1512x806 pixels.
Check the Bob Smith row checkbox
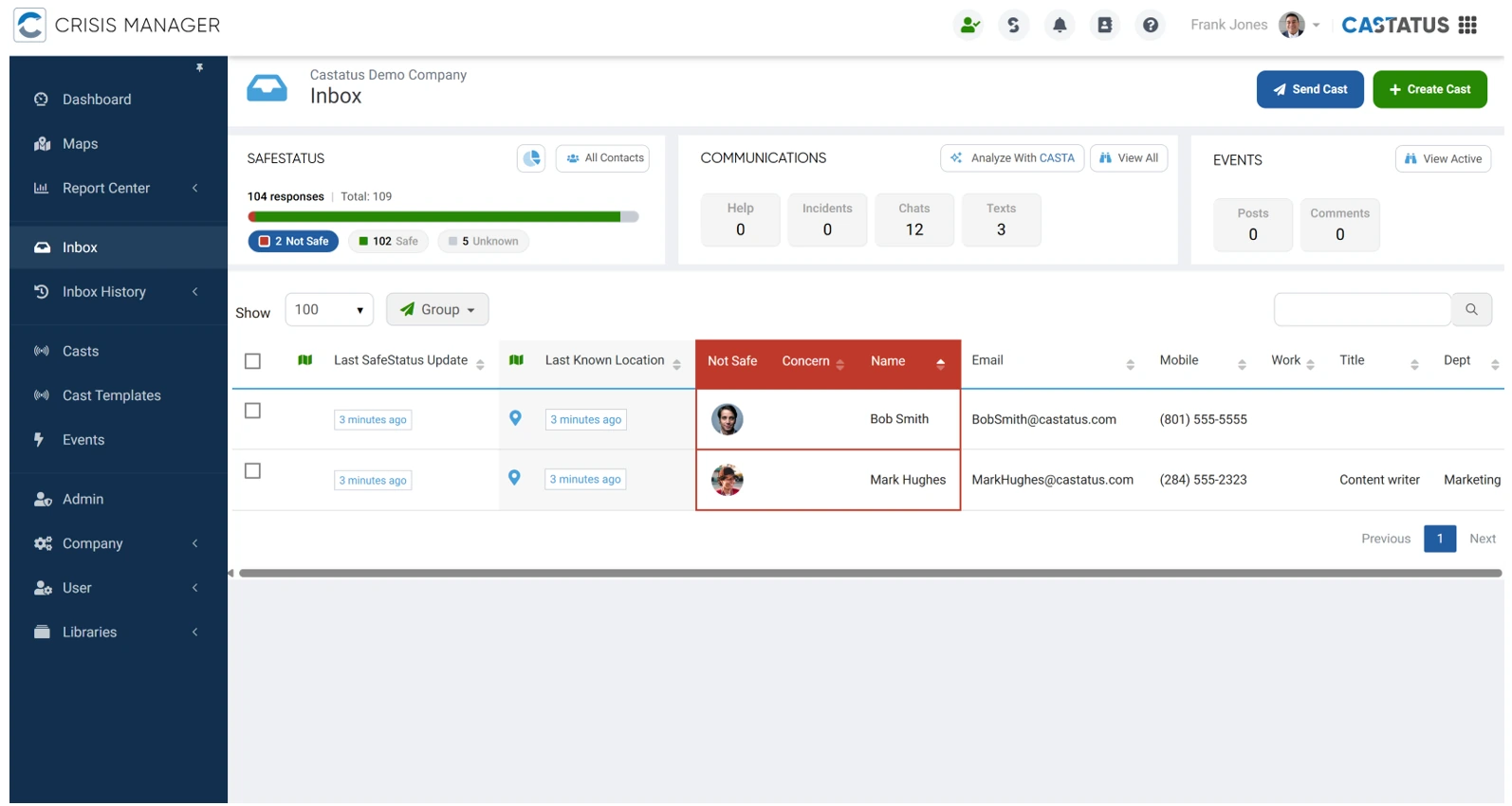tap(252, 411)
